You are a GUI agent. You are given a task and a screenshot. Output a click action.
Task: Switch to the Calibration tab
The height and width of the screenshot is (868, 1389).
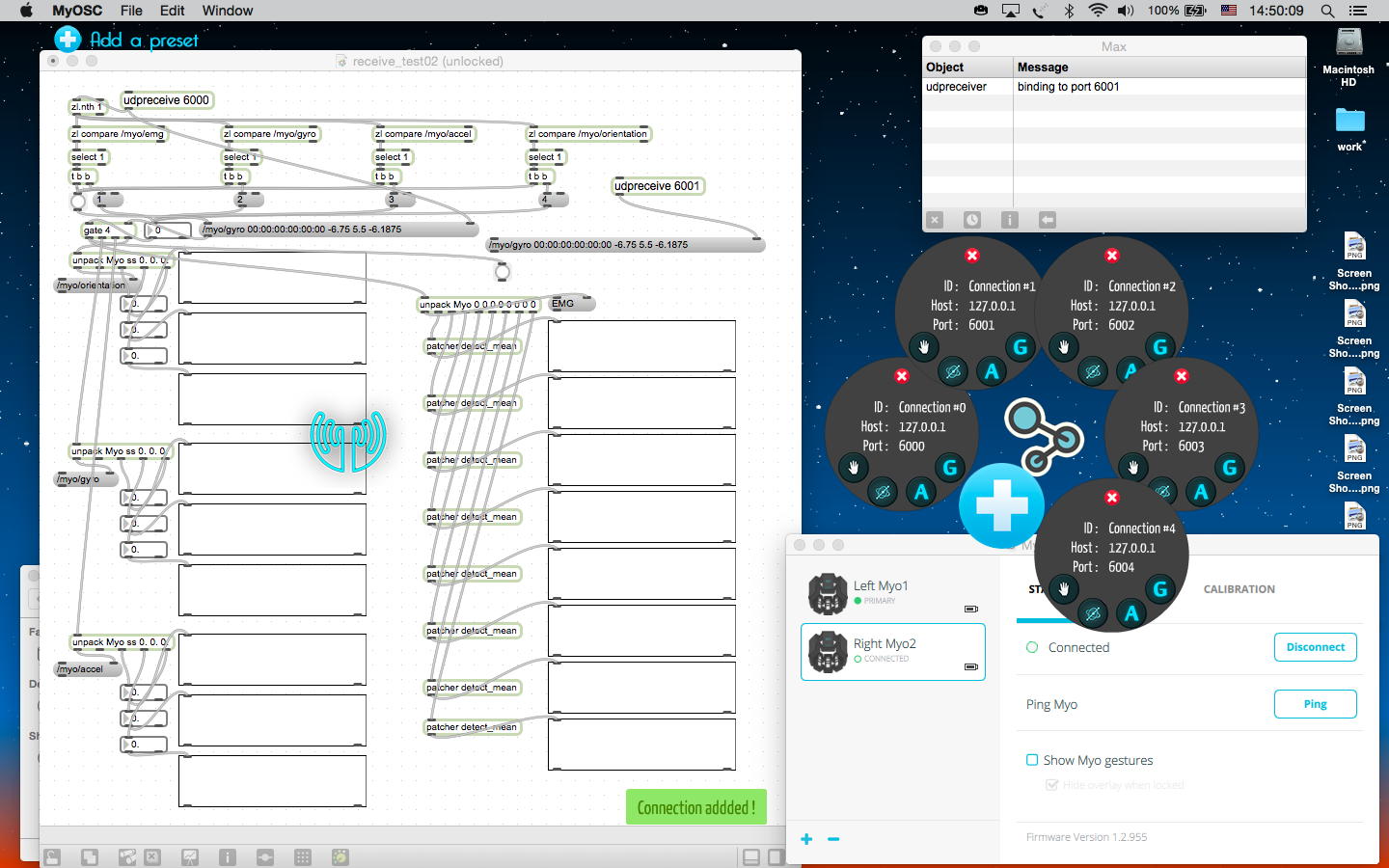pyautogui.click(x=1239, y=589)
